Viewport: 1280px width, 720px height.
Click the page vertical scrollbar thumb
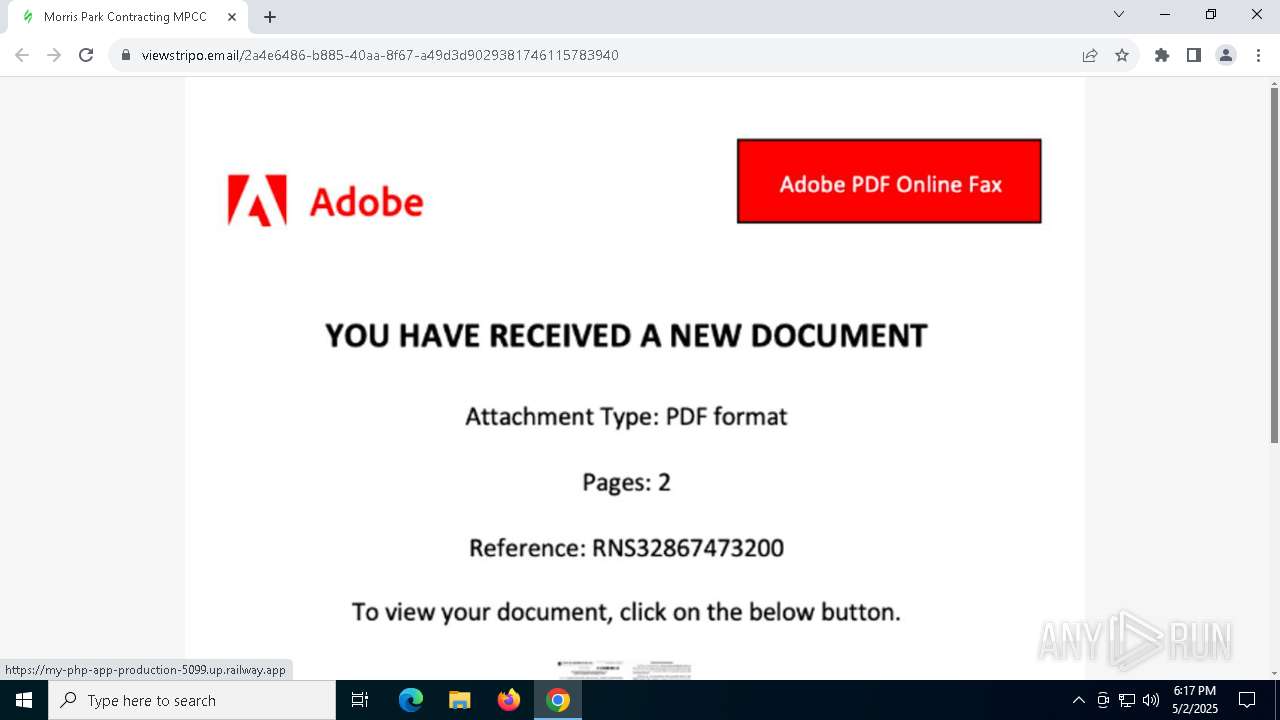[x=1274, y=265]
